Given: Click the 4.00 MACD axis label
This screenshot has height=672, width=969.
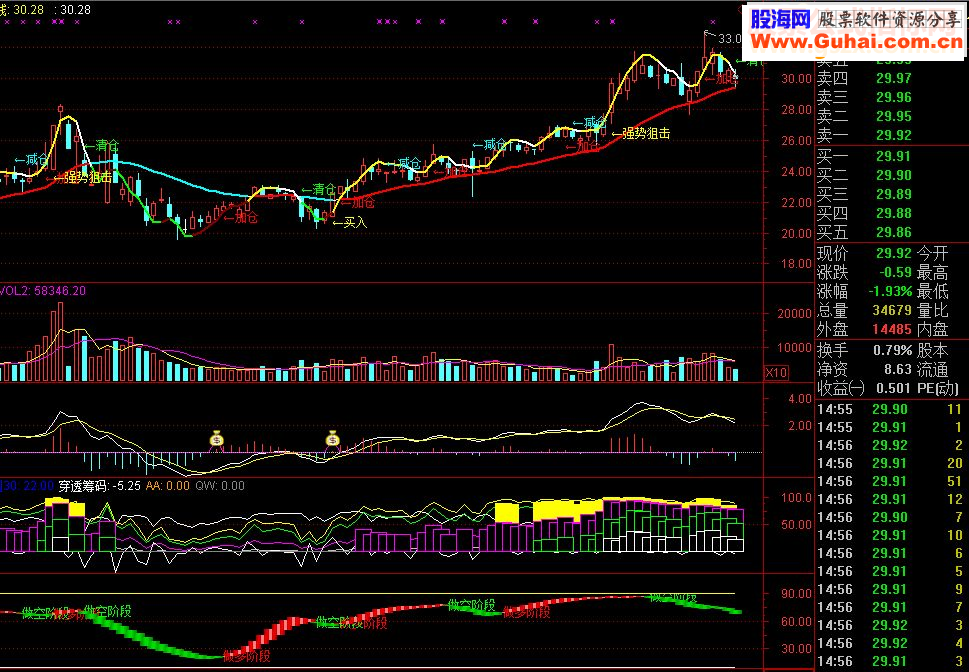Looking at the screenshot, I should (800, 399).
